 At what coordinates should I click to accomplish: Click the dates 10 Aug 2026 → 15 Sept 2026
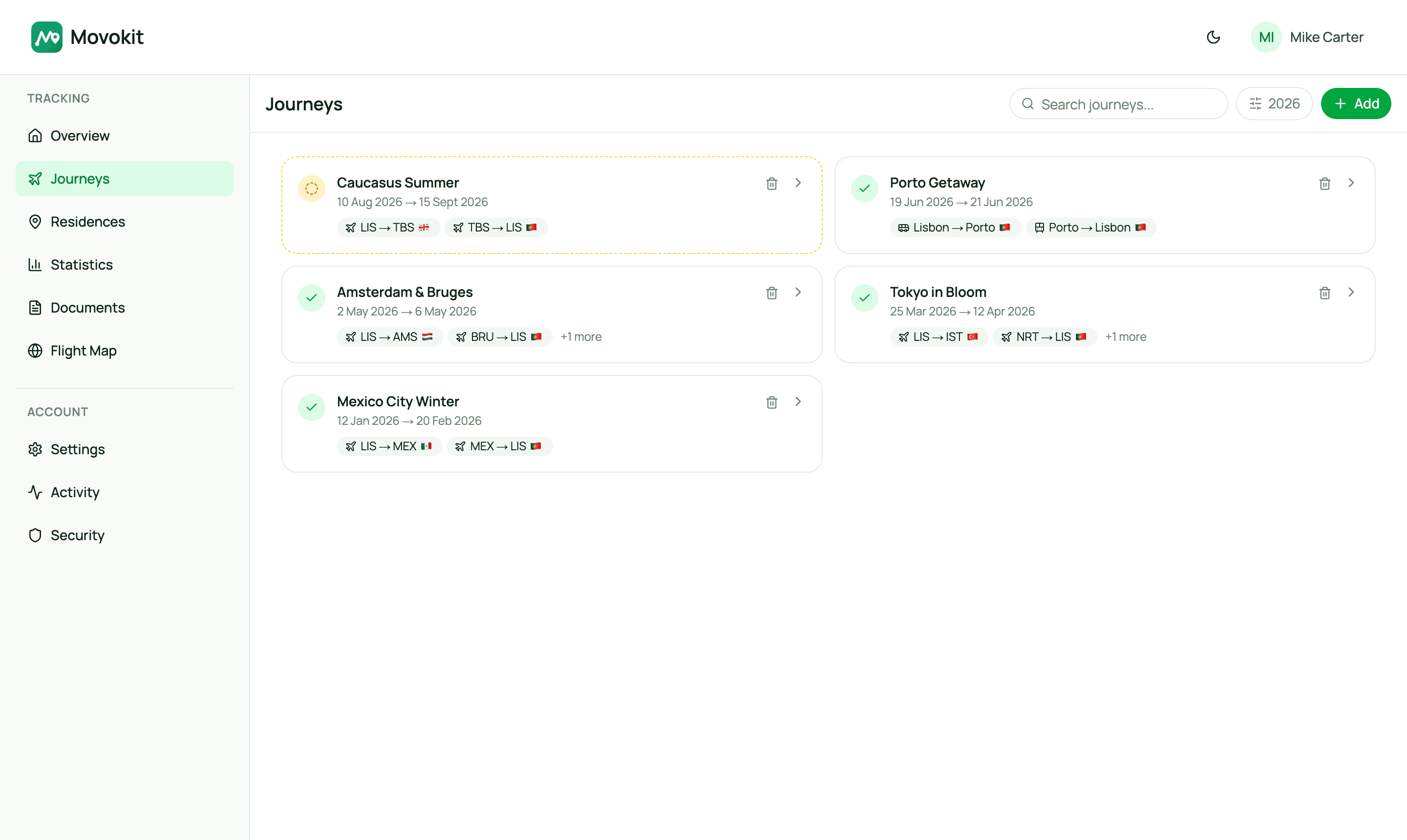(x=412, y=202)
